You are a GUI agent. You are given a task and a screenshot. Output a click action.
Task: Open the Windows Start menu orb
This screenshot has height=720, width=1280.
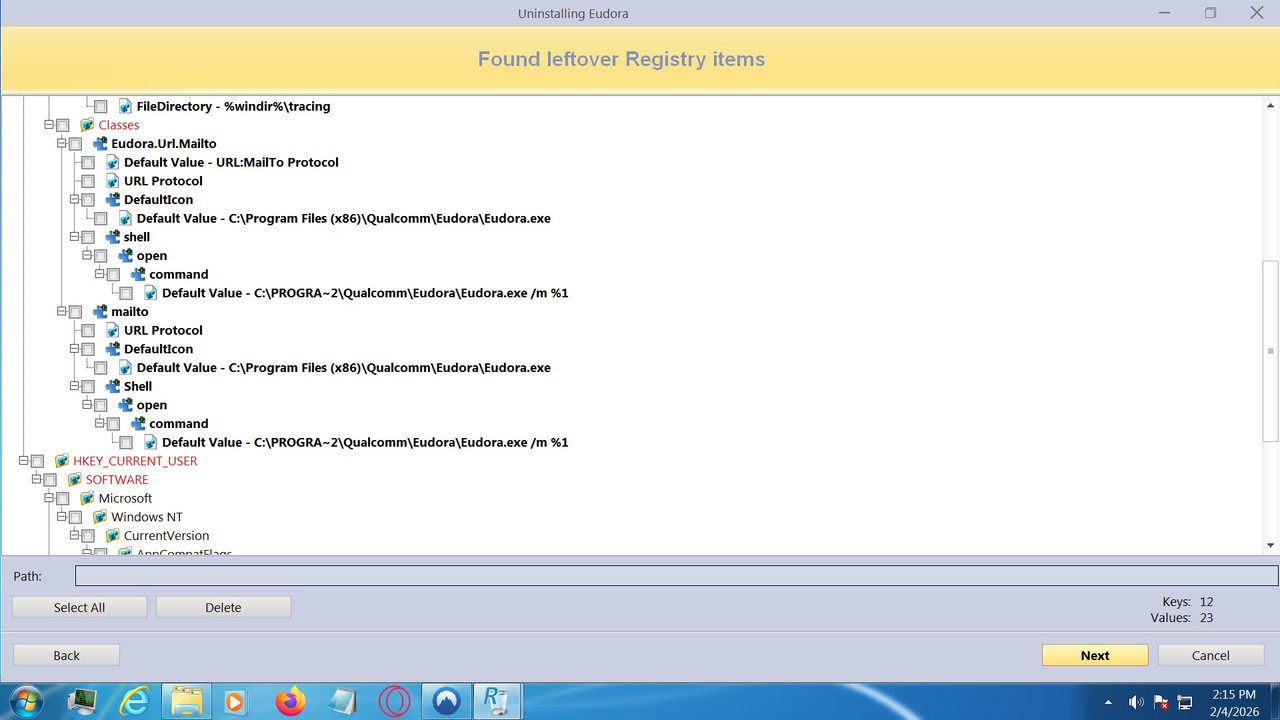(26, 701)
